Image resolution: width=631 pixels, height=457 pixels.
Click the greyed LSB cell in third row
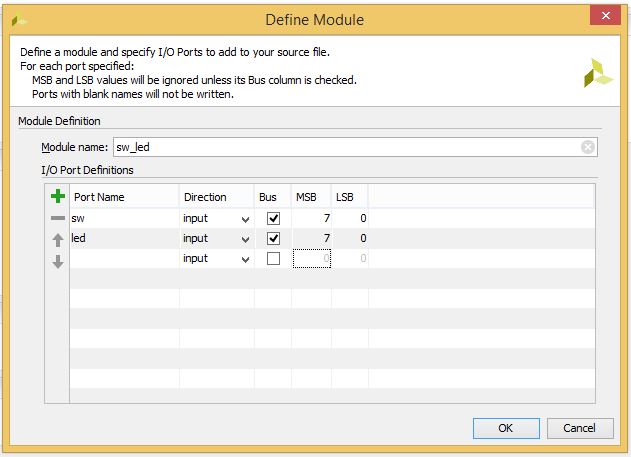[x=350, y=259]
